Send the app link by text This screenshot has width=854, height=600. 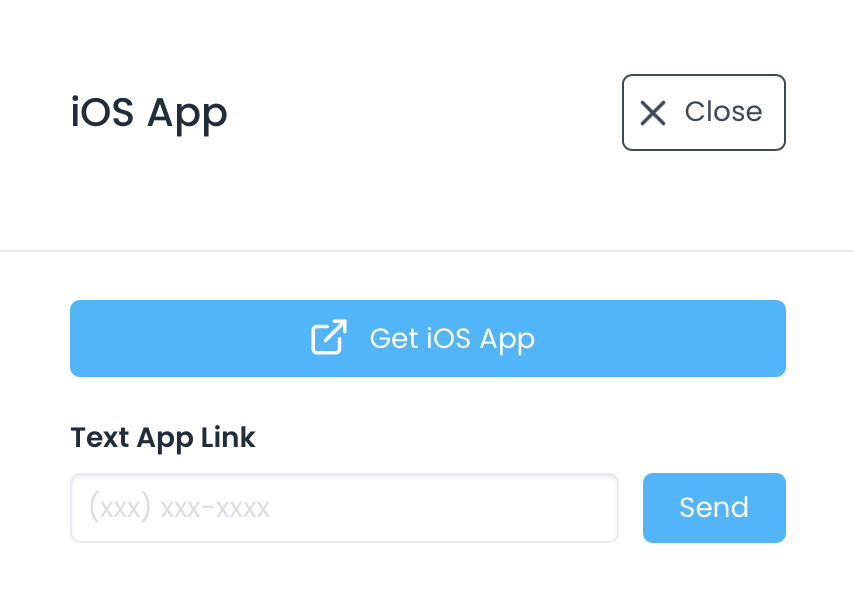[714, 508]
